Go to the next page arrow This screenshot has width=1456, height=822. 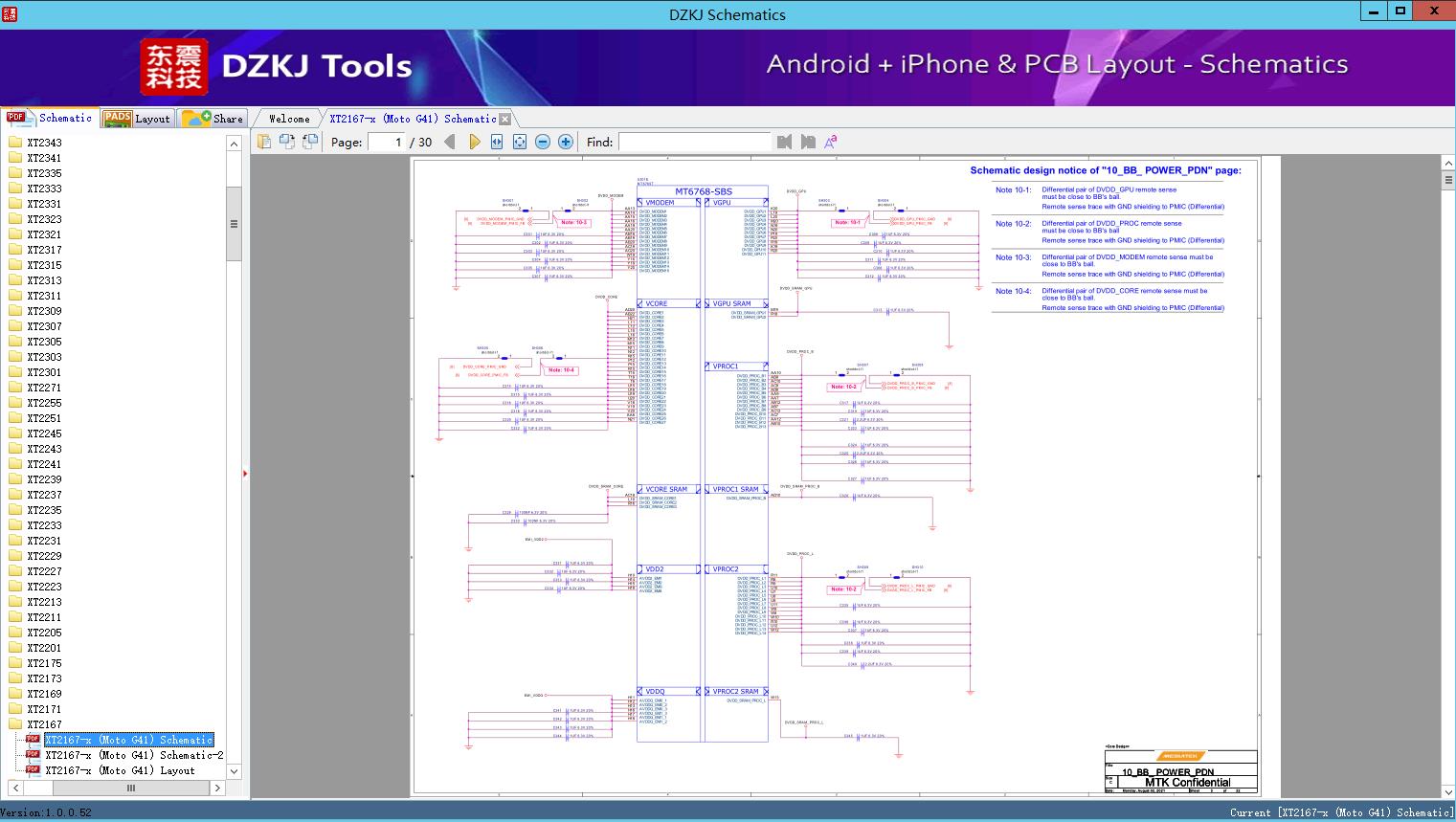click(474, 142)
